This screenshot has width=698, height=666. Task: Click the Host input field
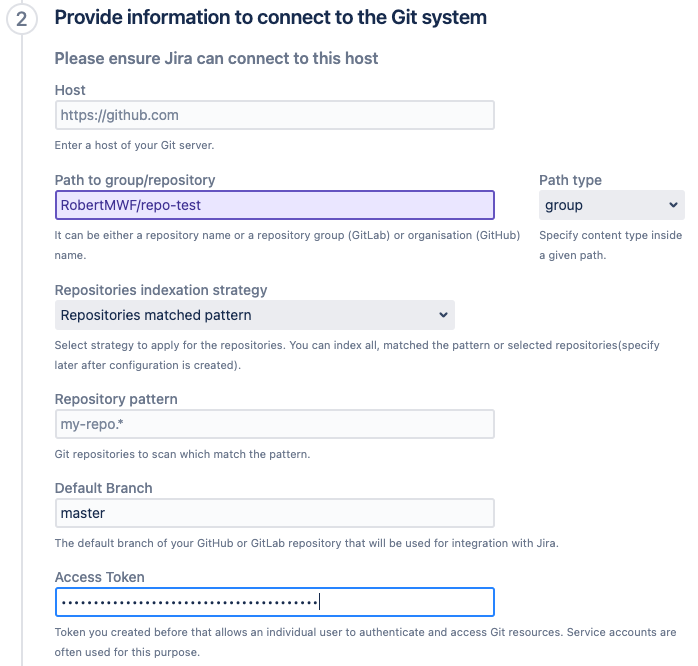tap(274, 115)
